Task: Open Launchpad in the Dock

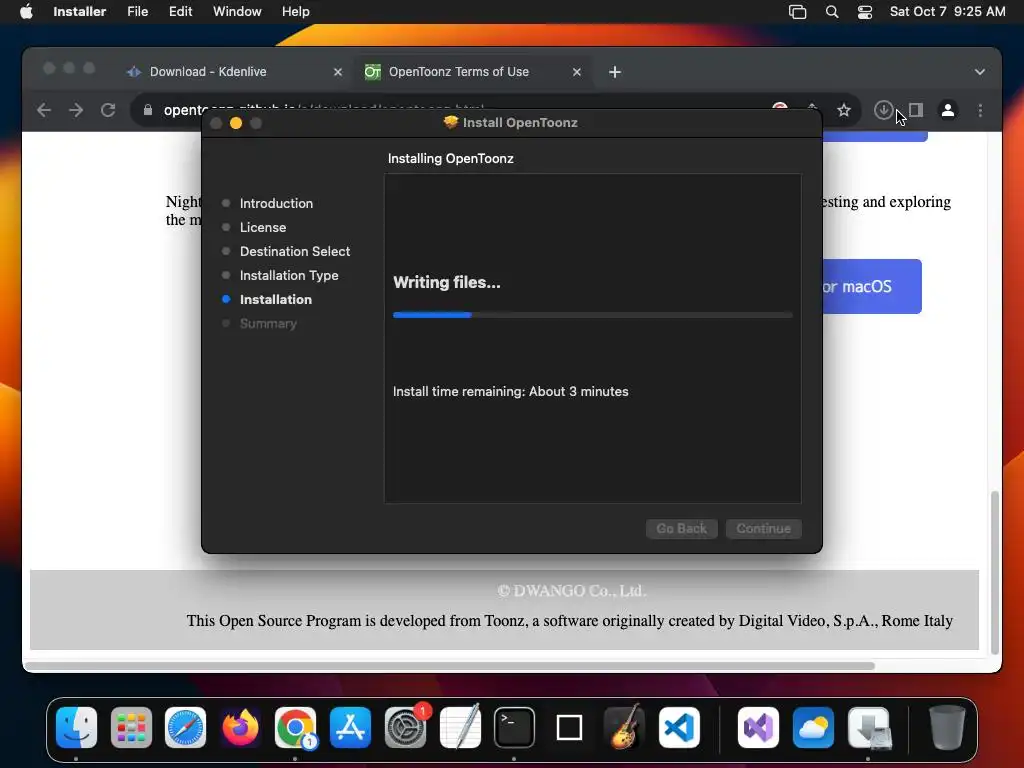Action: (x=131, y=727)
